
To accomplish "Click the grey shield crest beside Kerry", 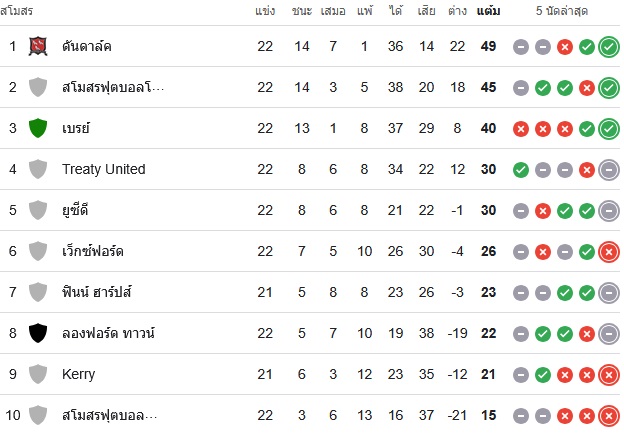I will coord(38,374).
